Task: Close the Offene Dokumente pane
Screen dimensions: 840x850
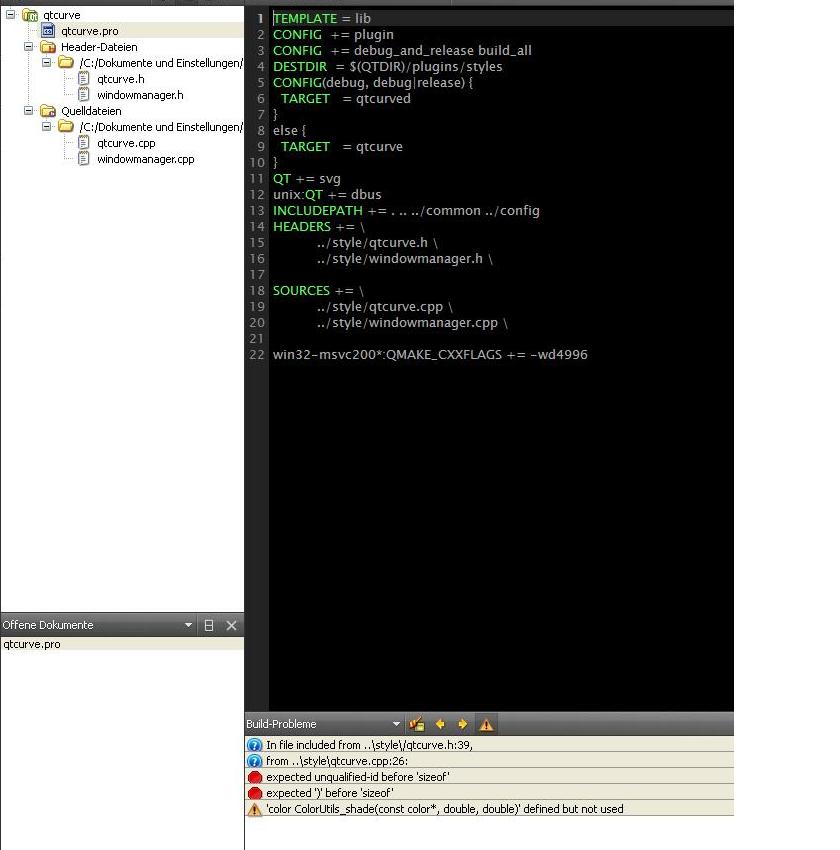Action: (231, 626)
